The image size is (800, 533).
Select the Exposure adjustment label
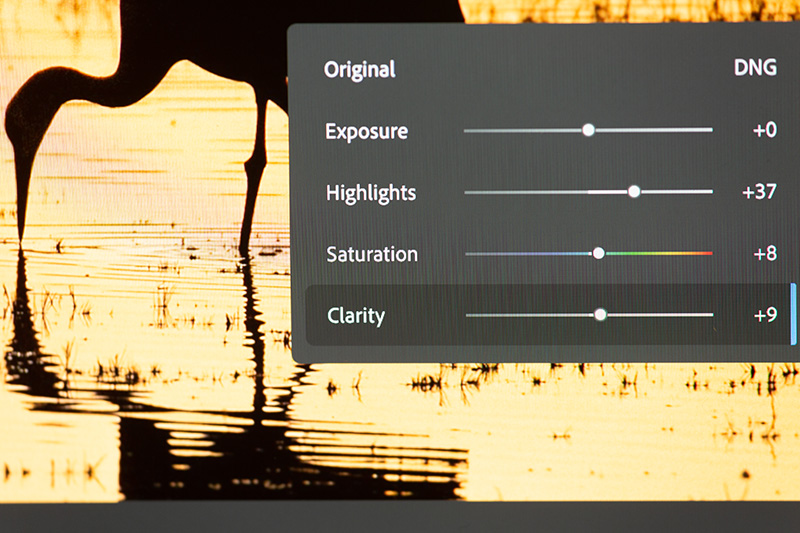tap(366, 131)
